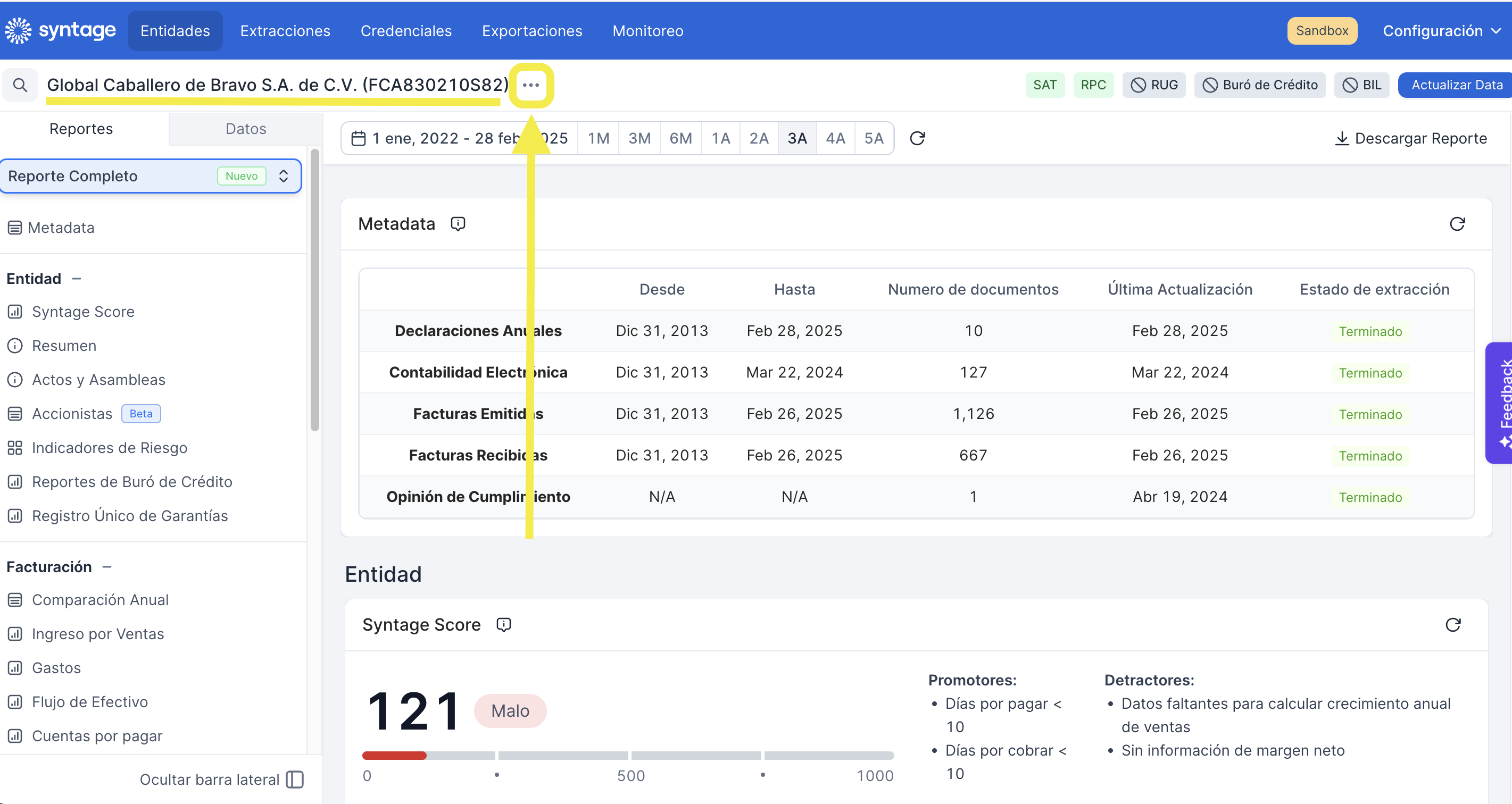Screen dimensions: 1512x804
Task: Open the Entidades nav tab
Action: click(175, 30)
